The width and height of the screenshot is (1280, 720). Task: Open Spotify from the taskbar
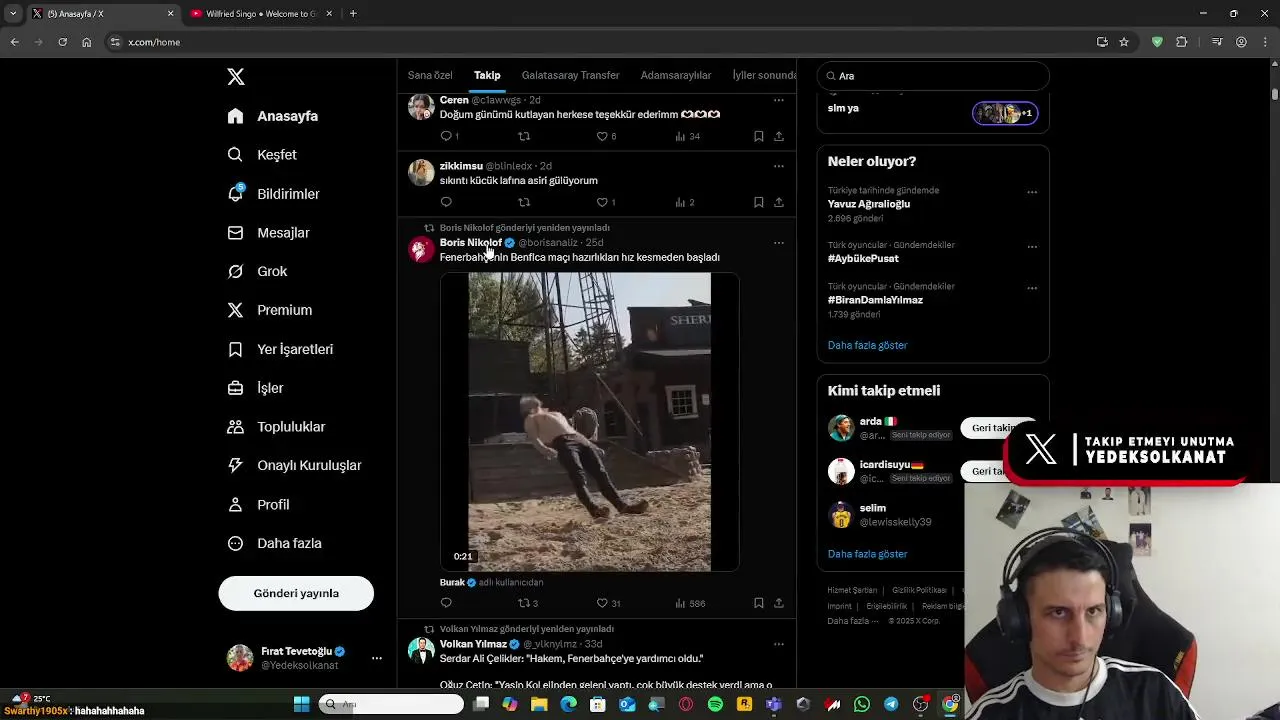coord(715,704)
